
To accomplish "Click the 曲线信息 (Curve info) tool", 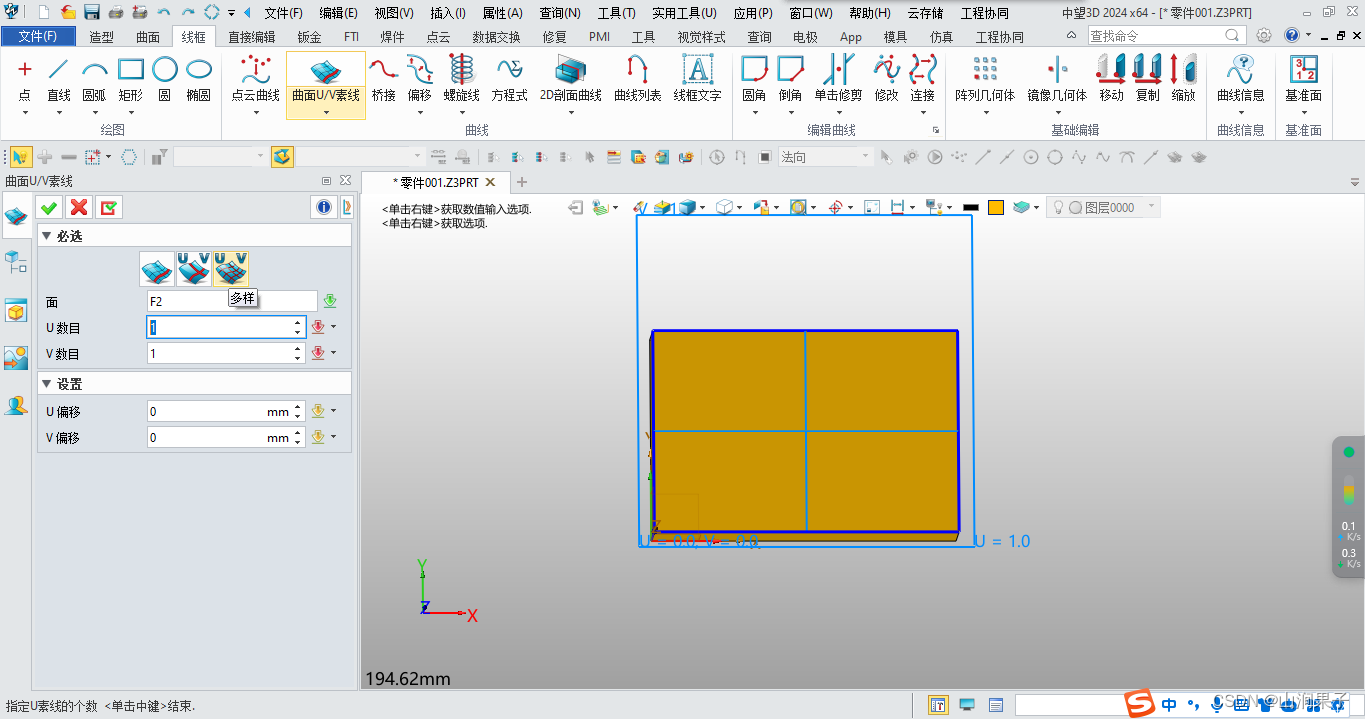I will click(x=1240, y=80).
